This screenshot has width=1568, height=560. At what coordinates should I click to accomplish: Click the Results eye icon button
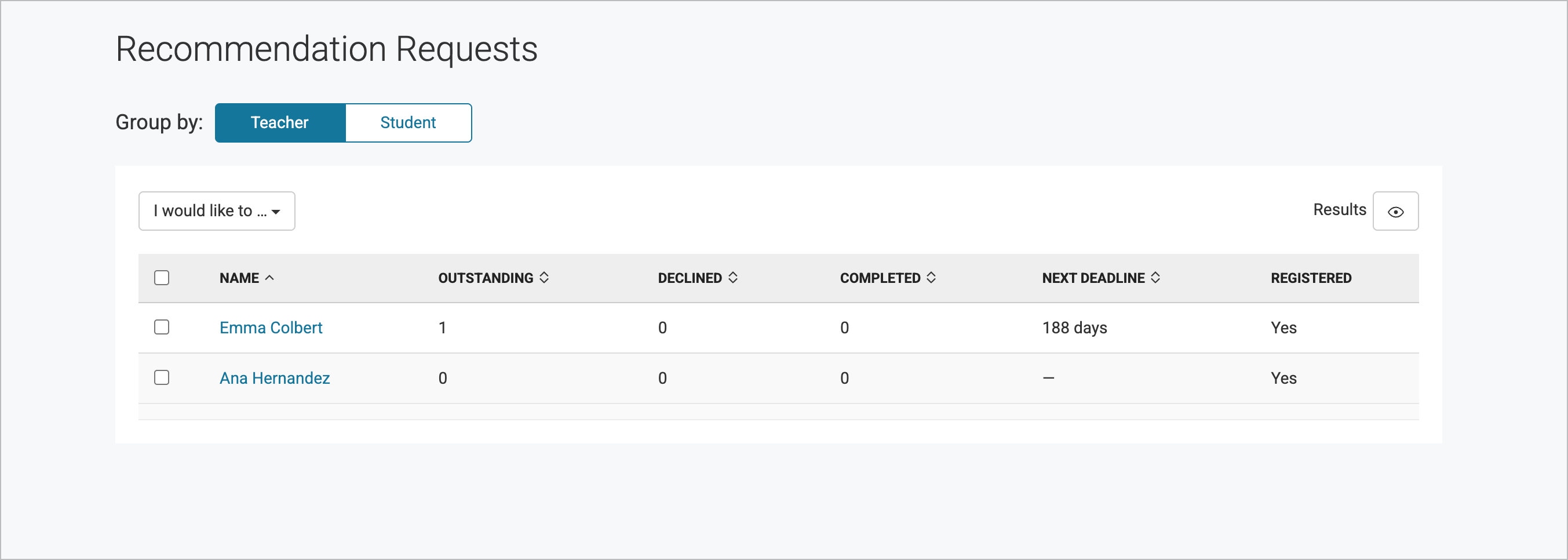pyautogui.click(x=1395, y=211)
